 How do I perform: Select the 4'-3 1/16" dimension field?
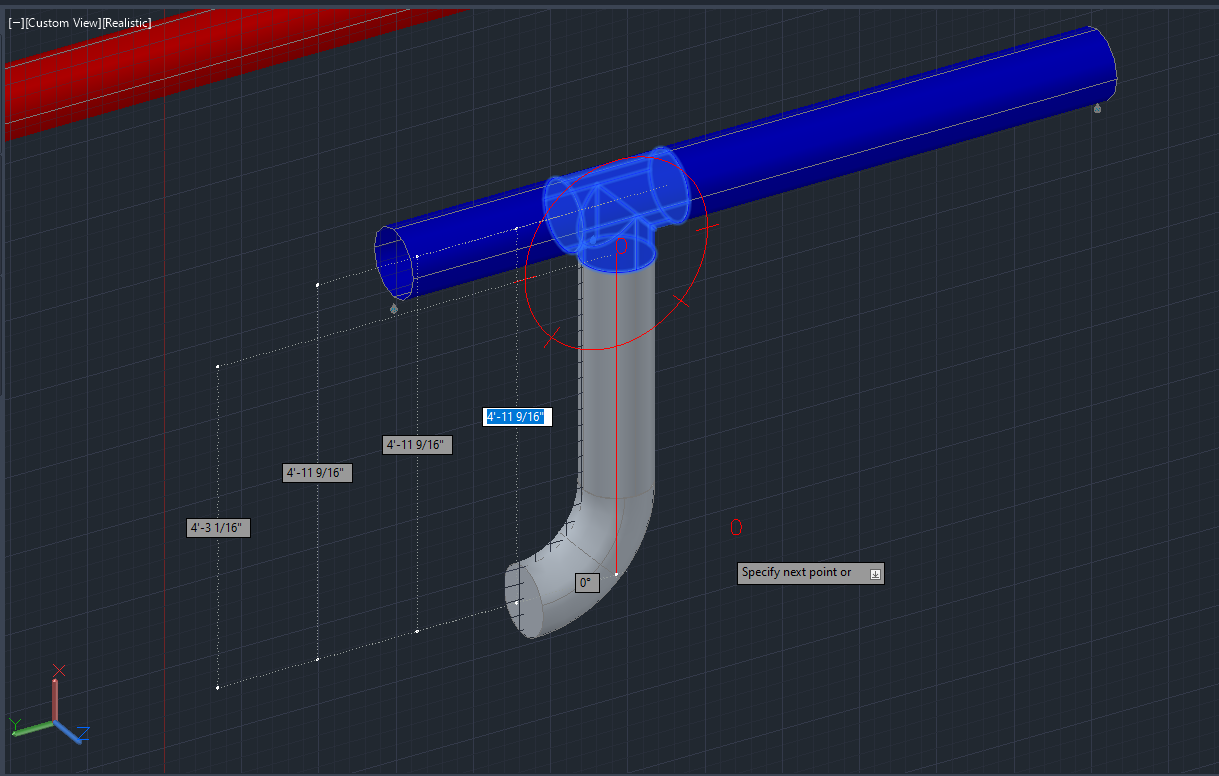pos(218,528)
